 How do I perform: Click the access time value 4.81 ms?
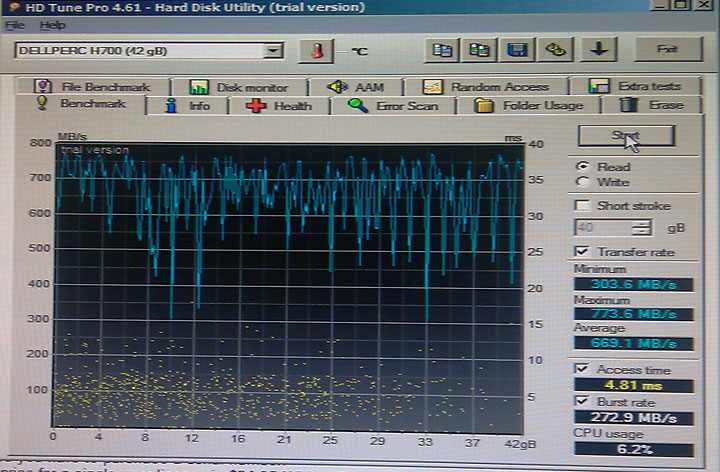[x=634, y=385]
